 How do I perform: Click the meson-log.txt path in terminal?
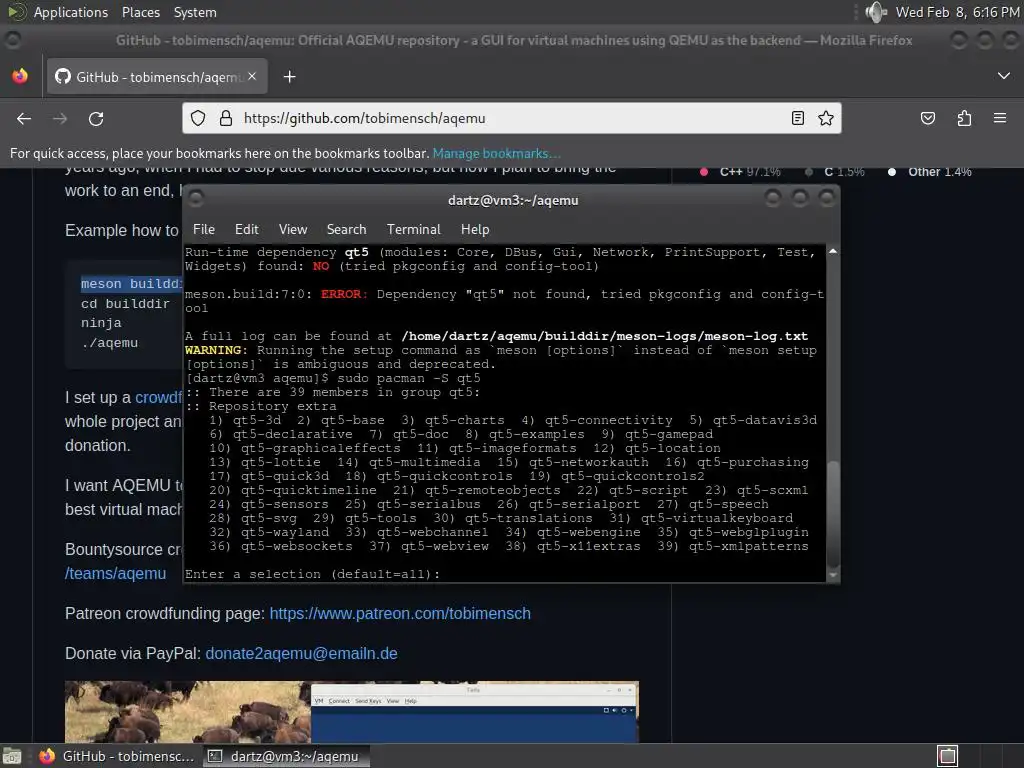[604, 336]
